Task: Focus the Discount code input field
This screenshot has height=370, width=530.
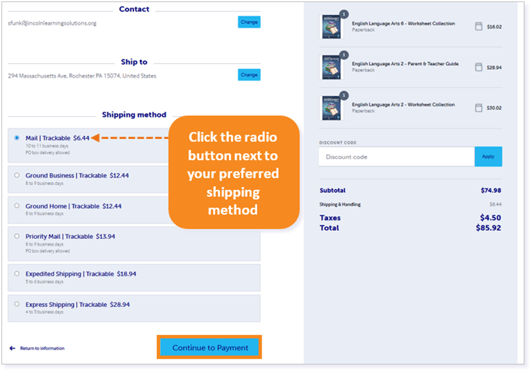Action: [x=396, y=156]
